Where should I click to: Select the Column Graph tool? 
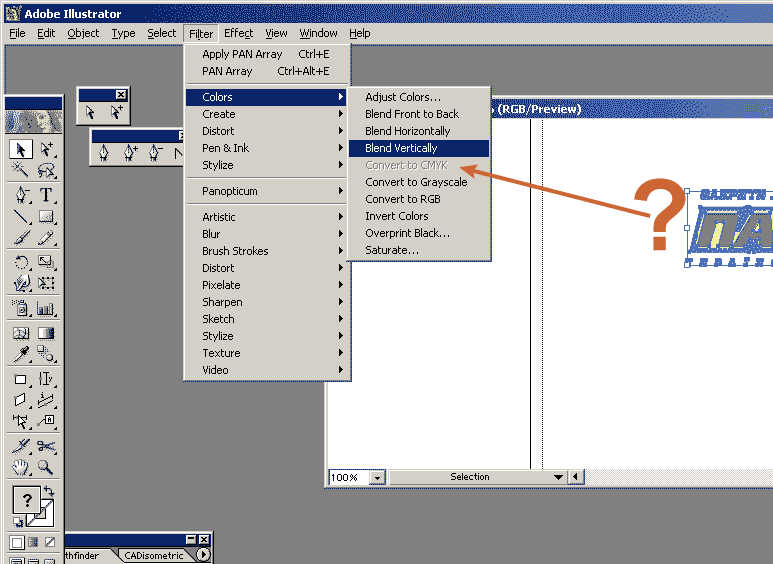46,309
